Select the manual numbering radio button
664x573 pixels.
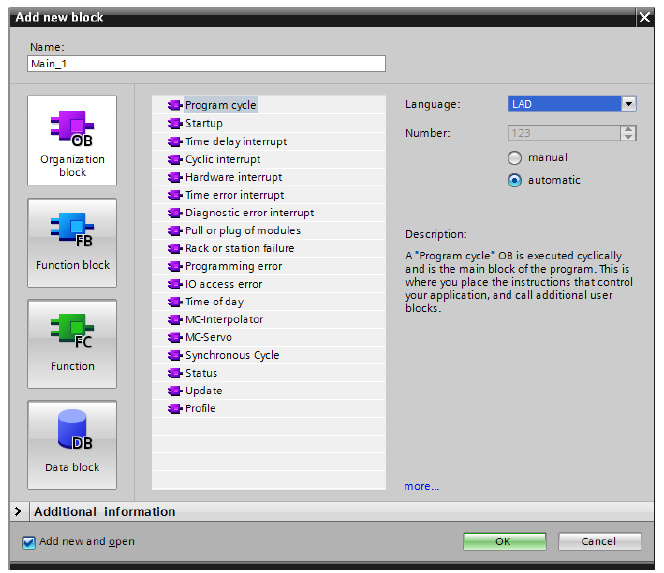click(x=515, y=158)
